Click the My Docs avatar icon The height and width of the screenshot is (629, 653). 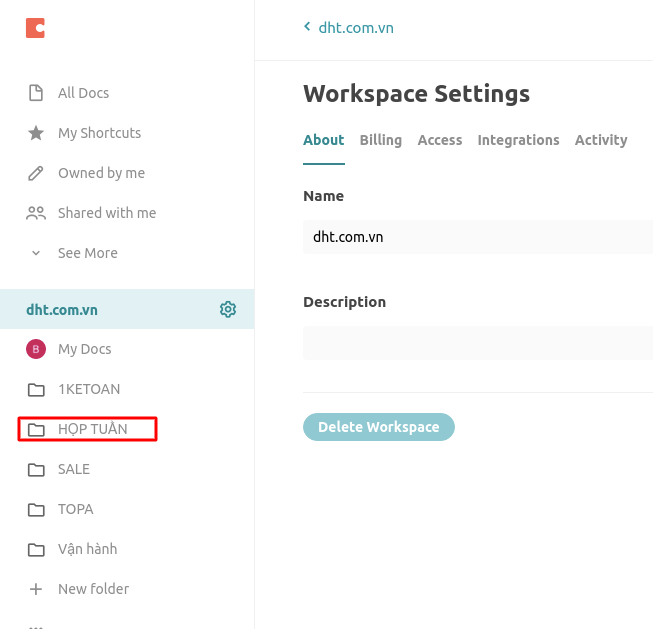[x=36, y=349]
